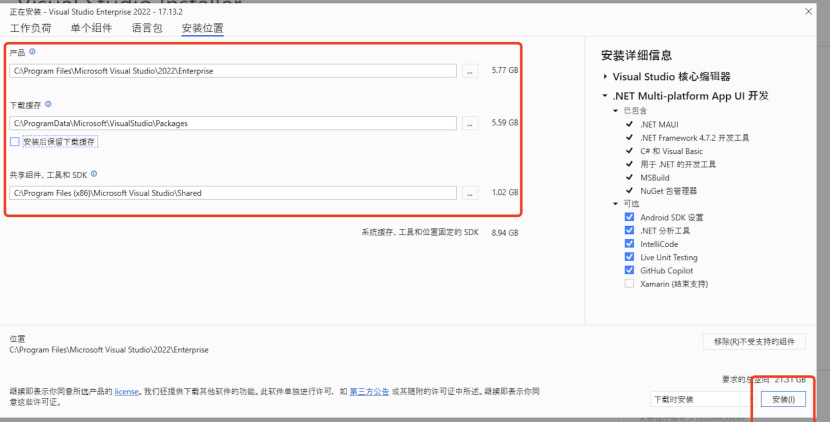Click the 1.02 GB size value
The height and width of the screenshot is (422, 830).
pyautogui.click(x=504, y=192)
